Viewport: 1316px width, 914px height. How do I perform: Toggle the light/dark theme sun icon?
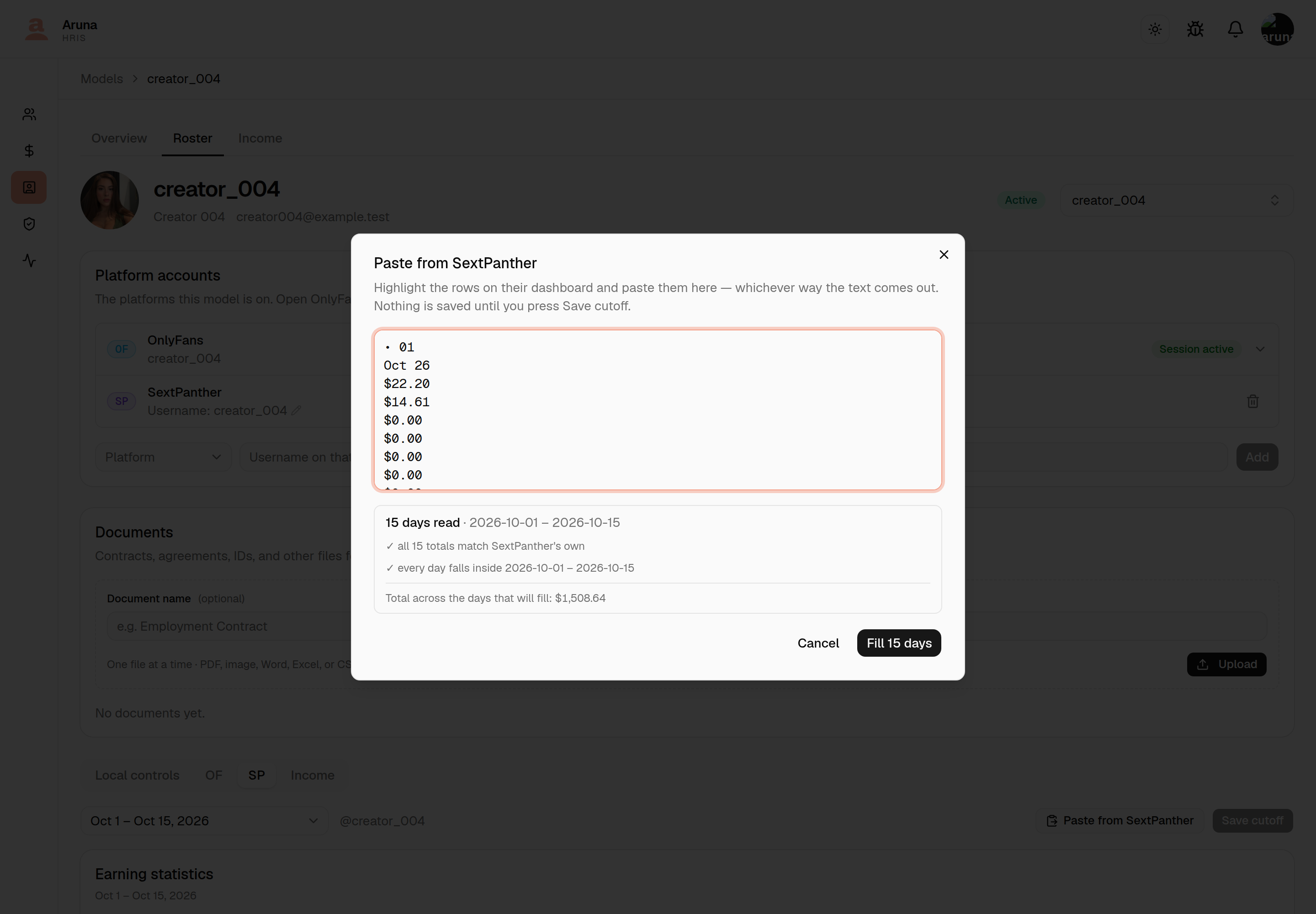[x=1155, y=29]
